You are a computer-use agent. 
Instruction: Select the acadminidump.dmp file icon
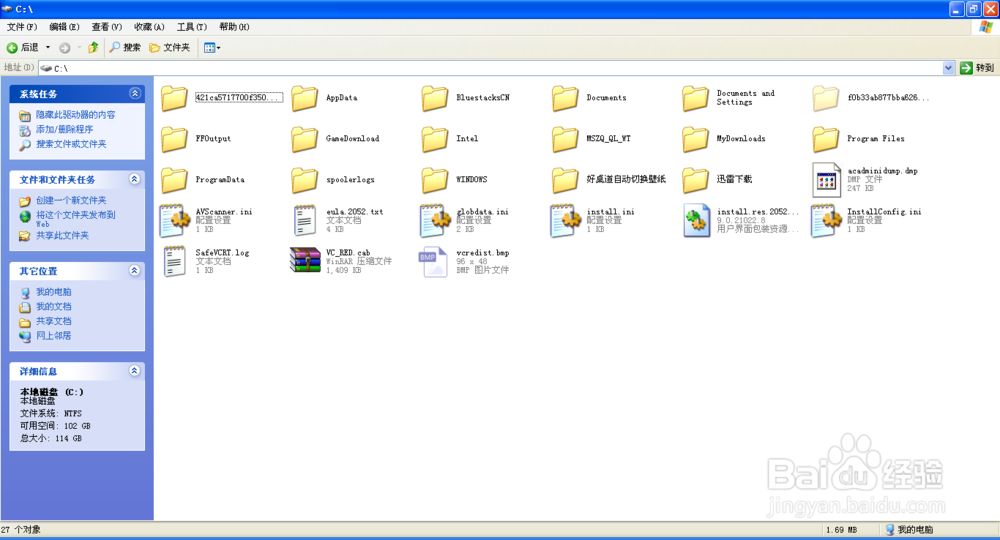click(x=826, y=180)
